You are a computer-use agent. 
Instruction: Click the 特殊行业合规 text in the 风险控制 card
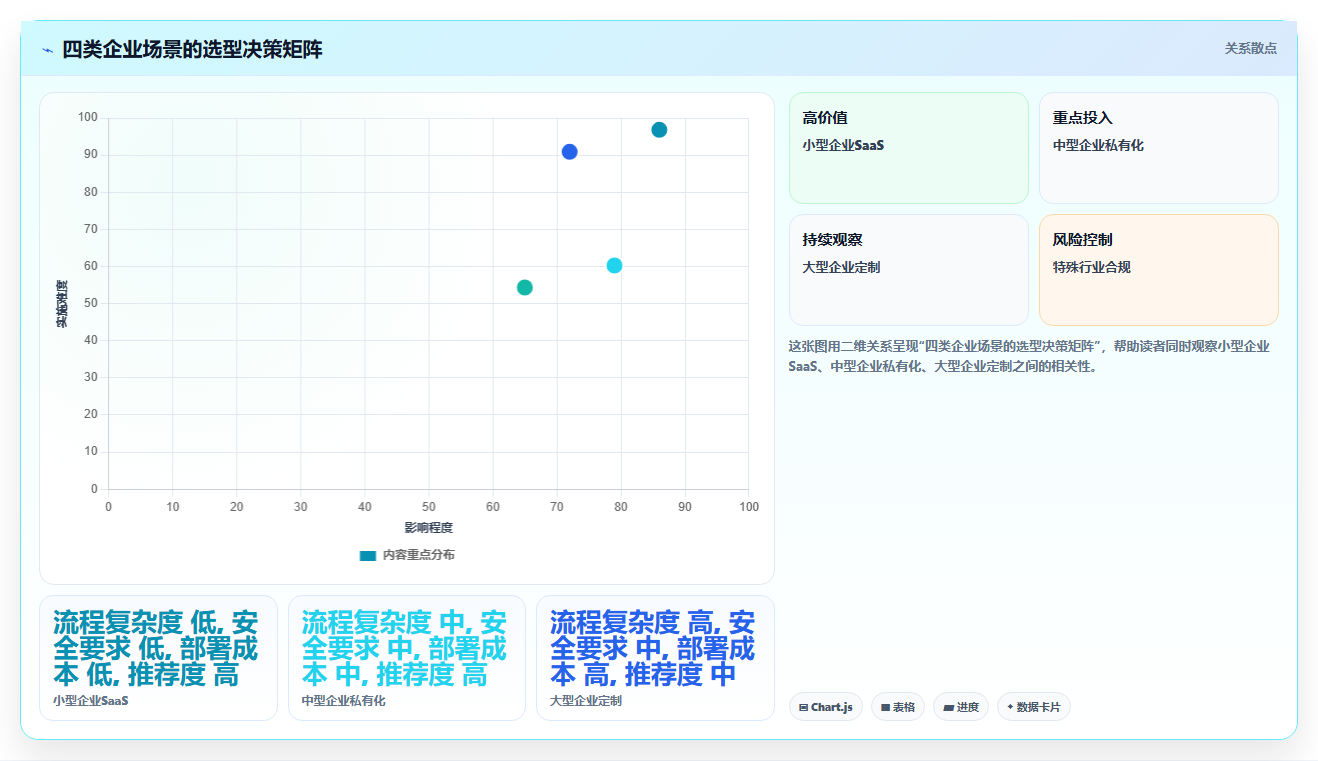click(x=1092, y=268)
